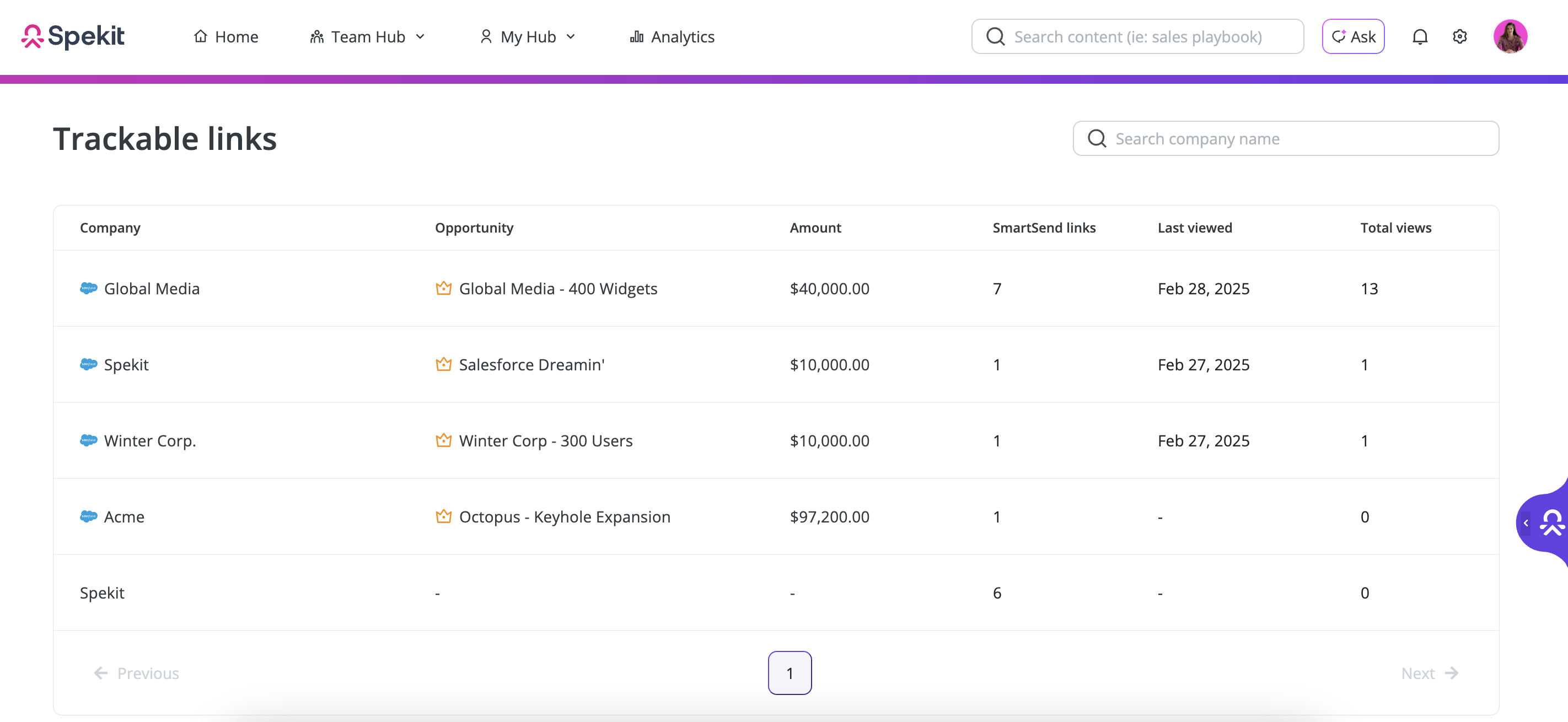The width and height of the screenshot is (1568, 722).
Task: Go to the Next page
Action: tap(1430, 673)
